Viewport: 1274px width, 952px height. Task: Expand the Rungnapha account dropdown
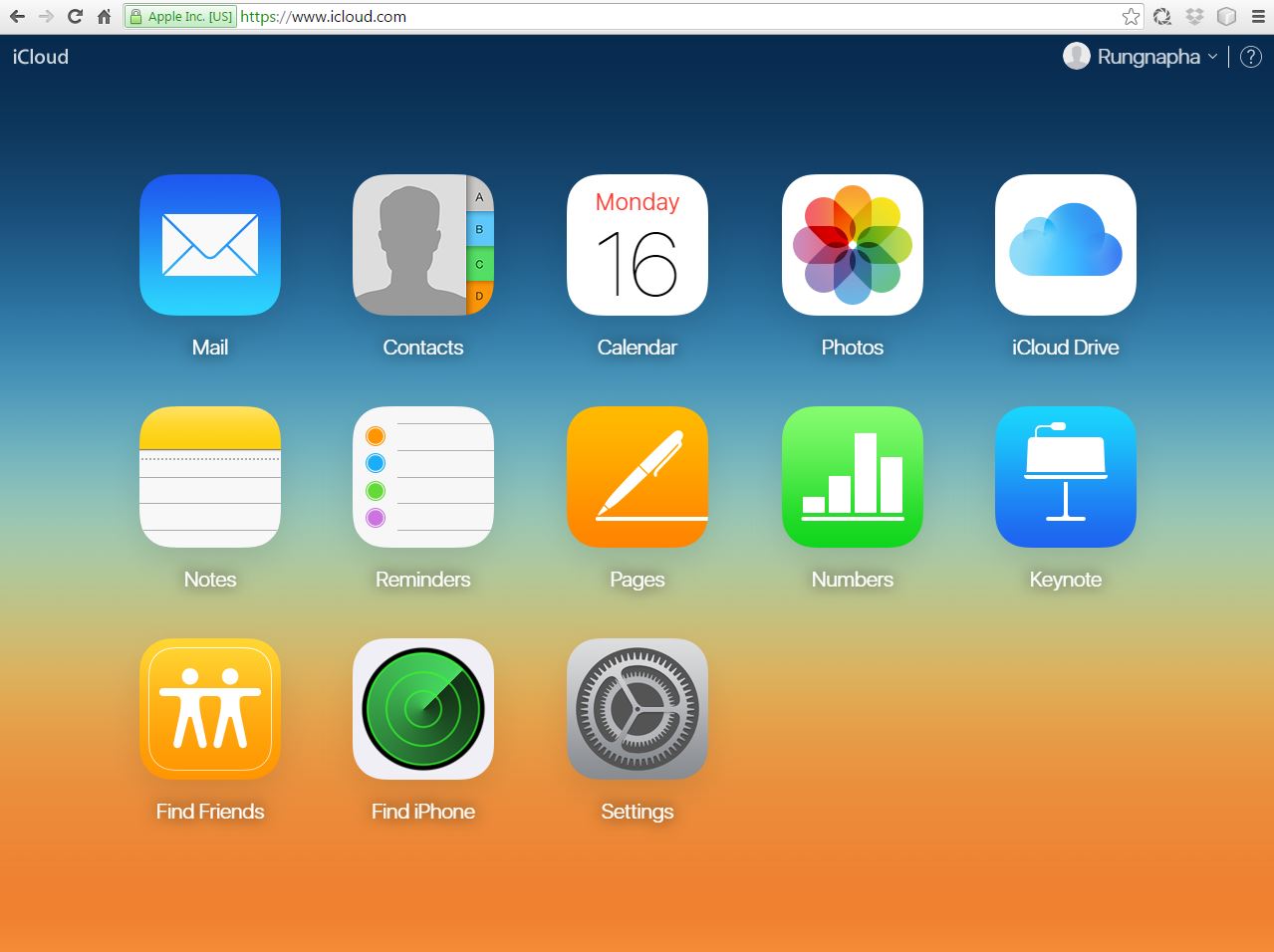[x=1147, y=57]
